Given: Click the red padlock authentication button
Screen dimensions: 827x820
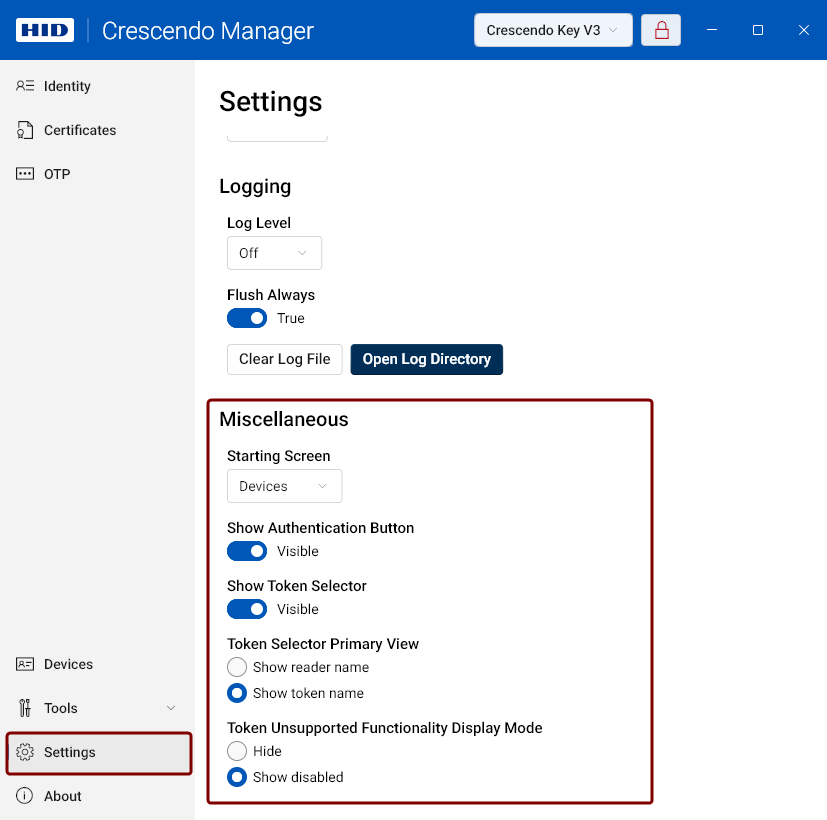Looking at the screenshot, I should pyautogui.click(x=661, y=30).
